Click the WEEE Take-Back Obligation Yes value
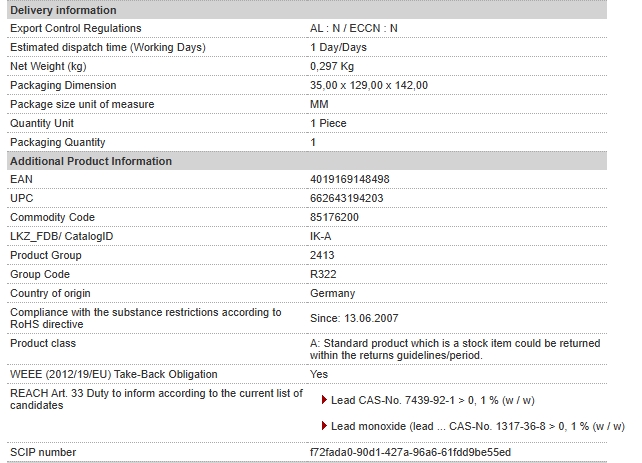The height and width of the screenshot is (463, 642). tap(319, 374)
